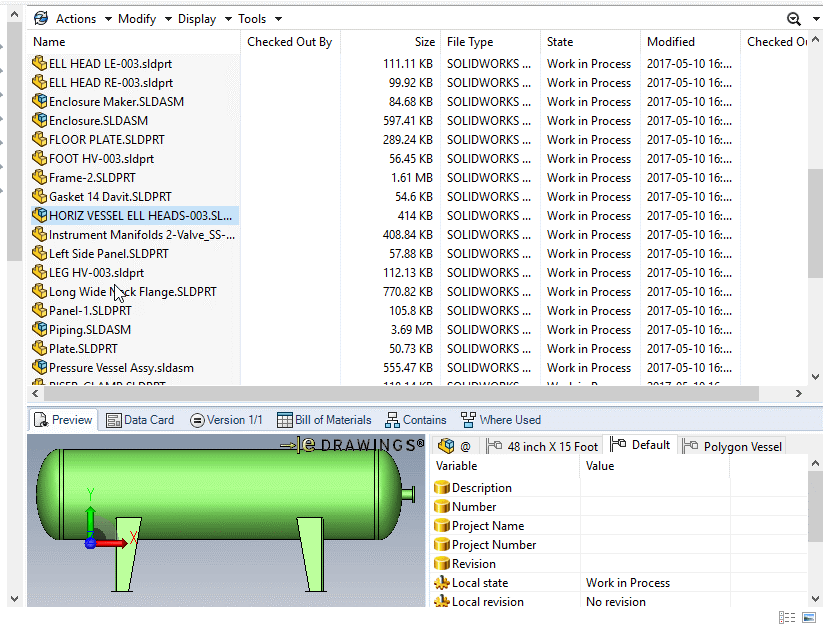Switch to the Preview tab
823x630 pixels.
coord(63,420)
